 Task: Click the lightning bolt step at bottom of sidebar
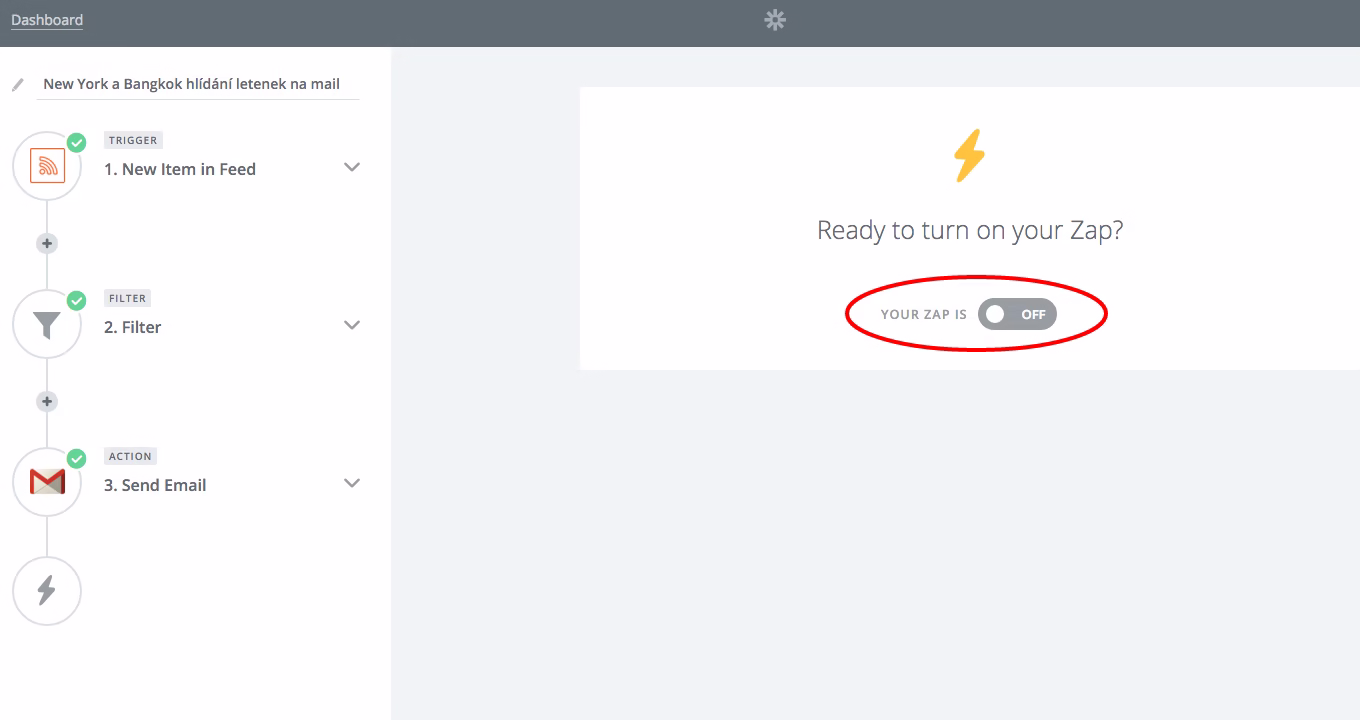click(47, 590)
